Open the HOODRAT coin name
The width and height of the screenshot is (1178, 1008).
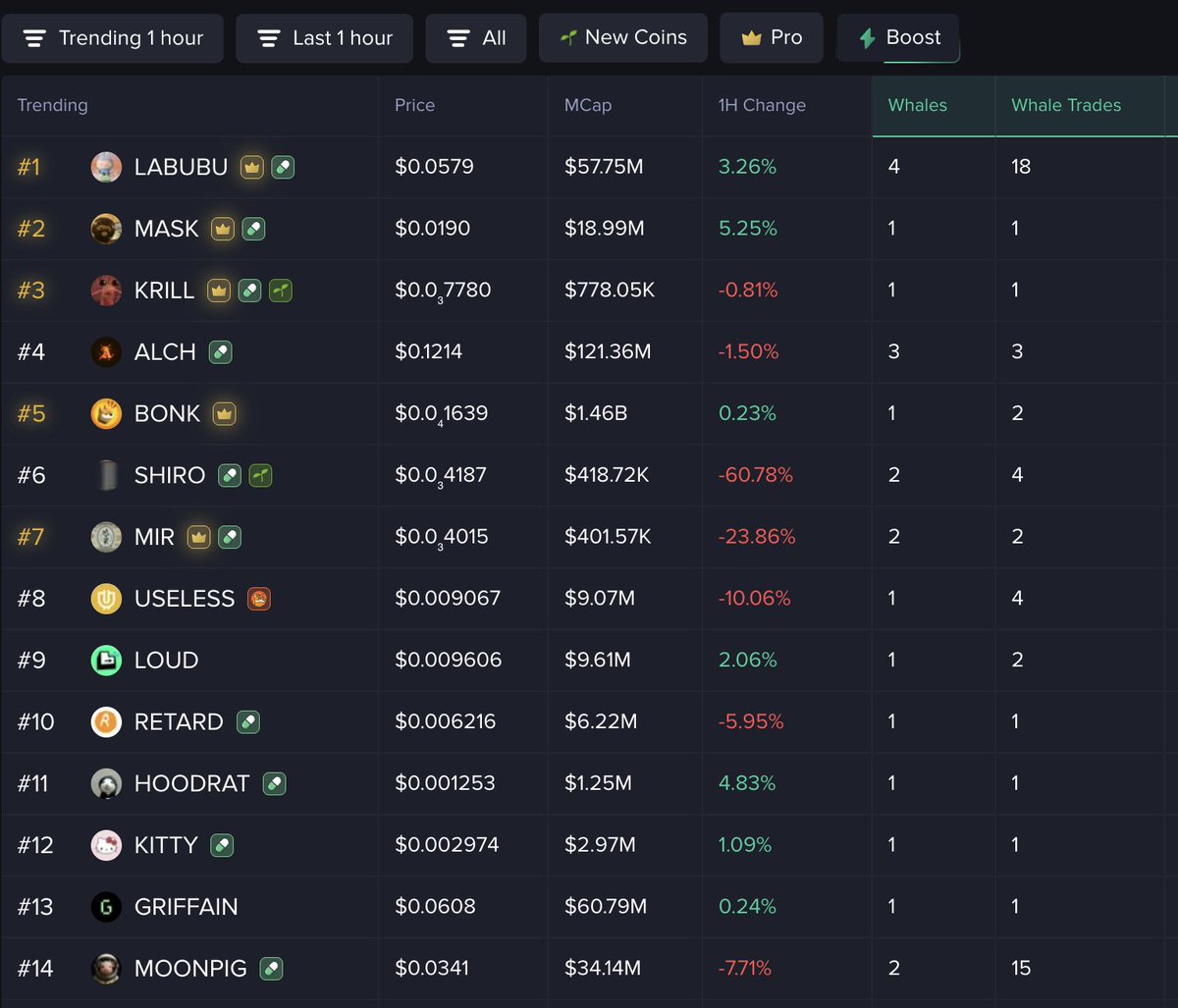192,783
